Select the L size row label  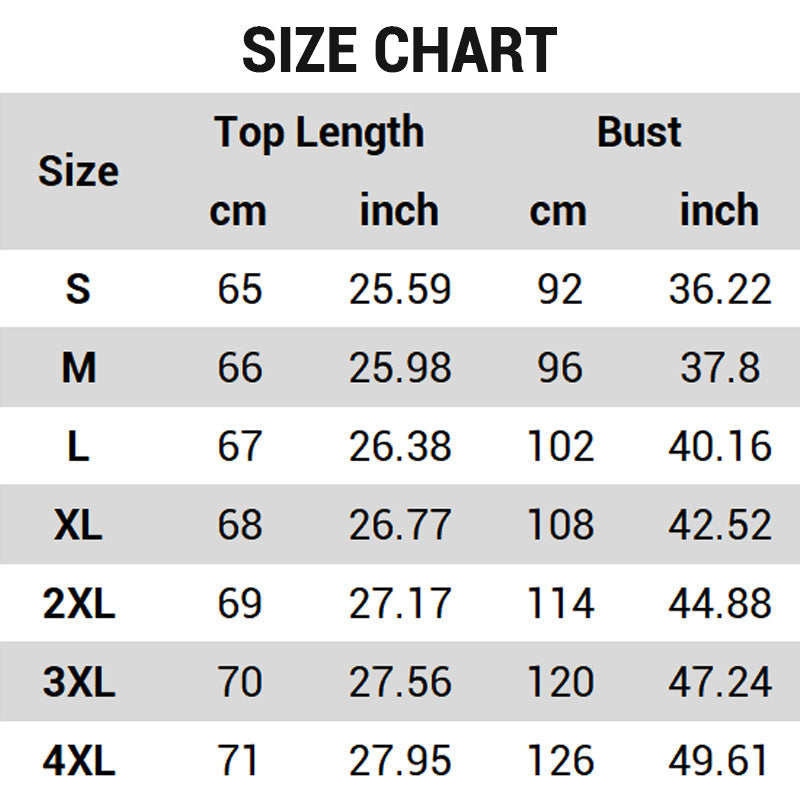(78, 446)
